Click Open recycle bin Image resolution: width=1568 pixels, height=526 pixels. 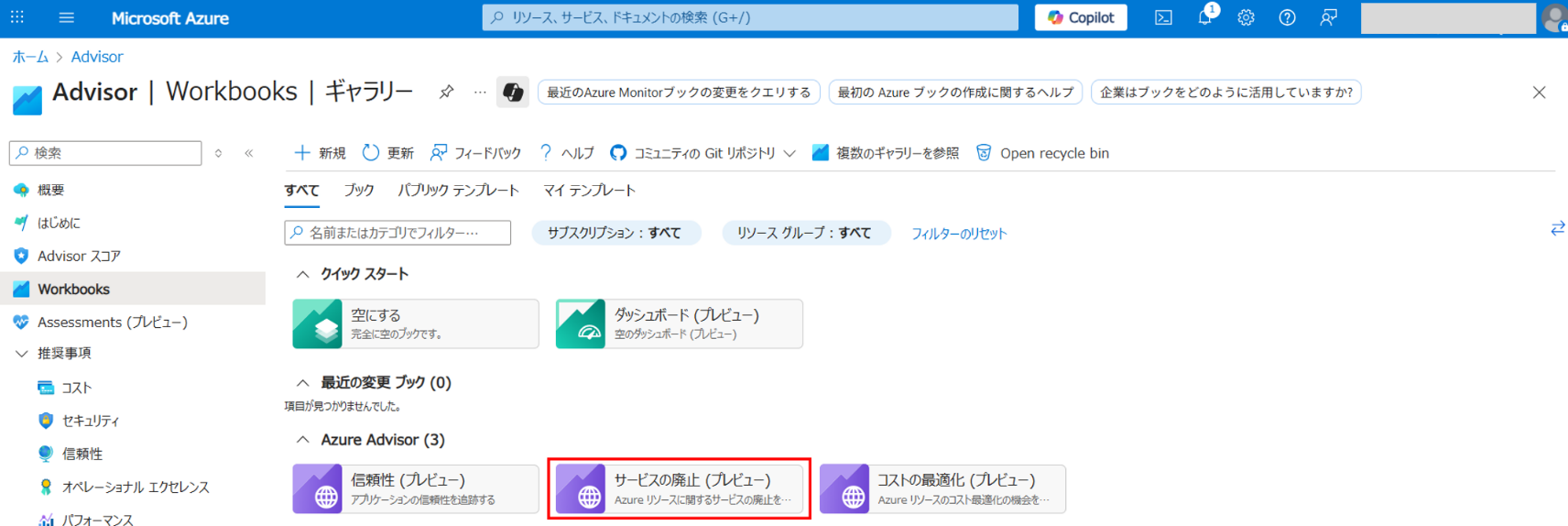pyautogui.click(x=1042, y=153)
